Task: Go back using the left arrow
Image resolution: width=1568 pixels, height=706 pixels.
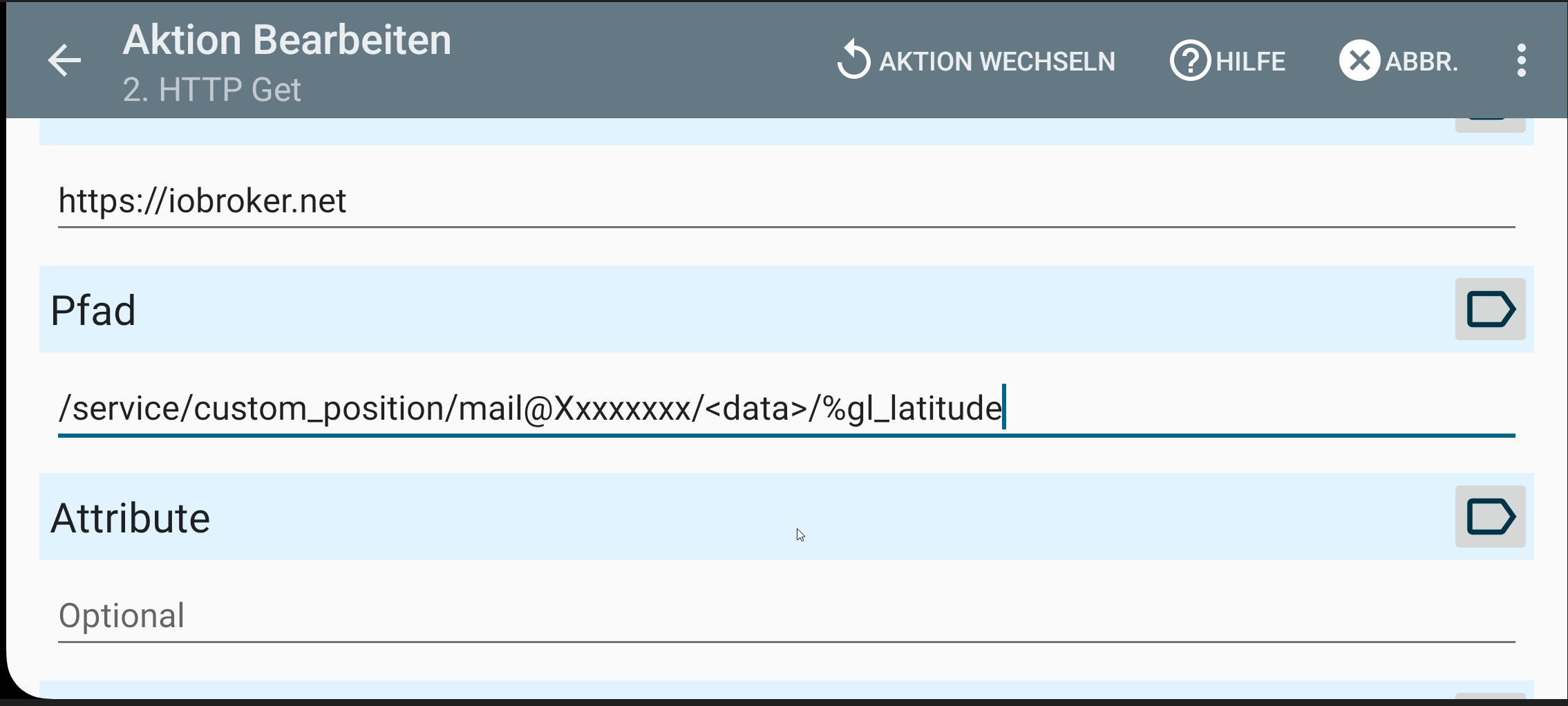Action: point(64,61)
